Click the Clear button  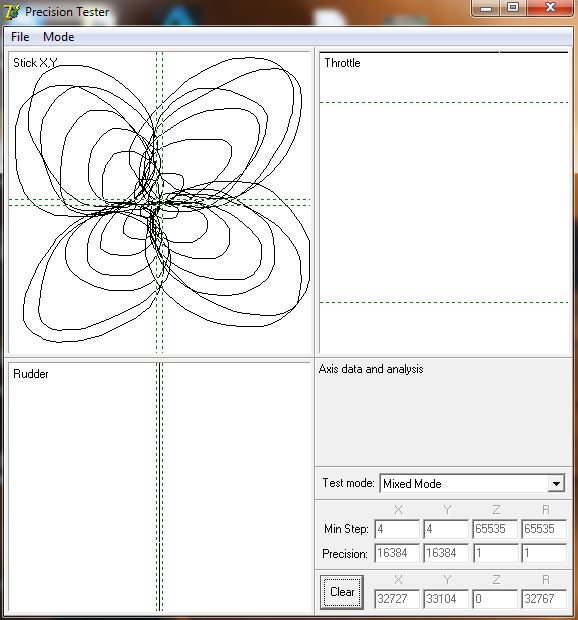pyautogui.click(x=342, y=592)
